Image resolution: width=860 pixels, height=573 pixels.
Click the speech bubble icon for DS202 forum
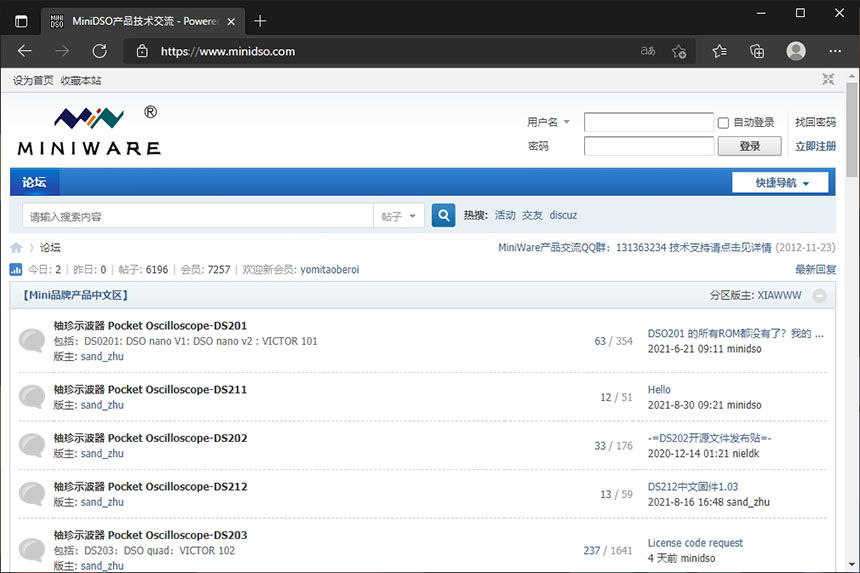click(32, 445)
